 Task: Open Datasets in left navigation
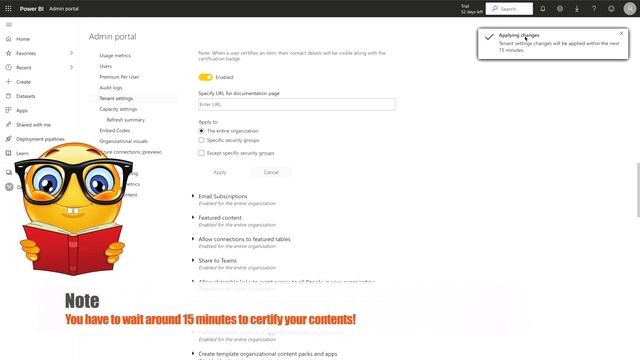pos(26,96)
